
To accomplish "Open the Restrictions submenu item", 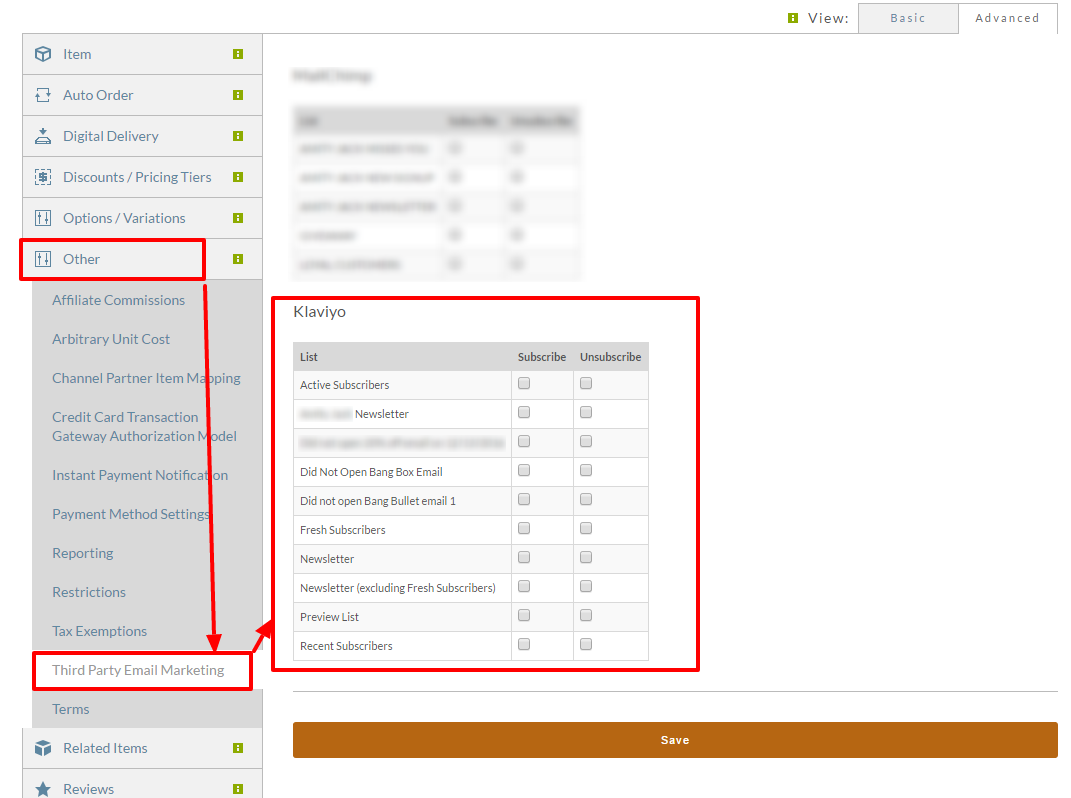I will click(x=89, y=592).
